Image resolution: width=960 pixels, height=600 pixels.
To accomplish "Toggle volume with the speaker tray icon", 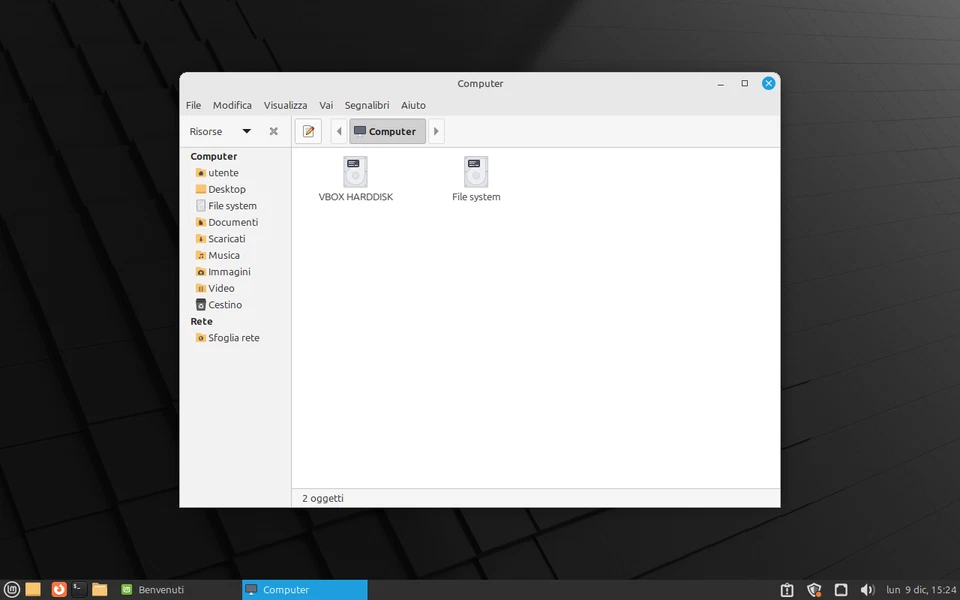I will pyautogui.click(x=868, y=589).
